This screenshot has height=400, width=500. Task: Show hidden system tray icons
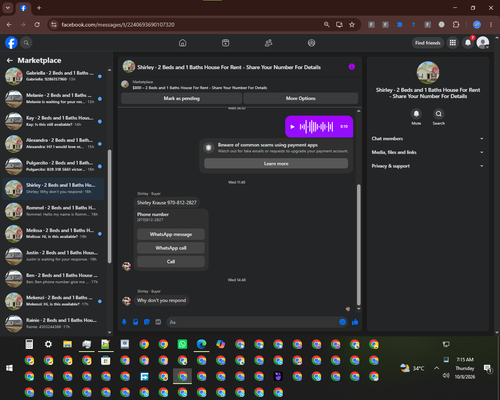pos(436,368)
